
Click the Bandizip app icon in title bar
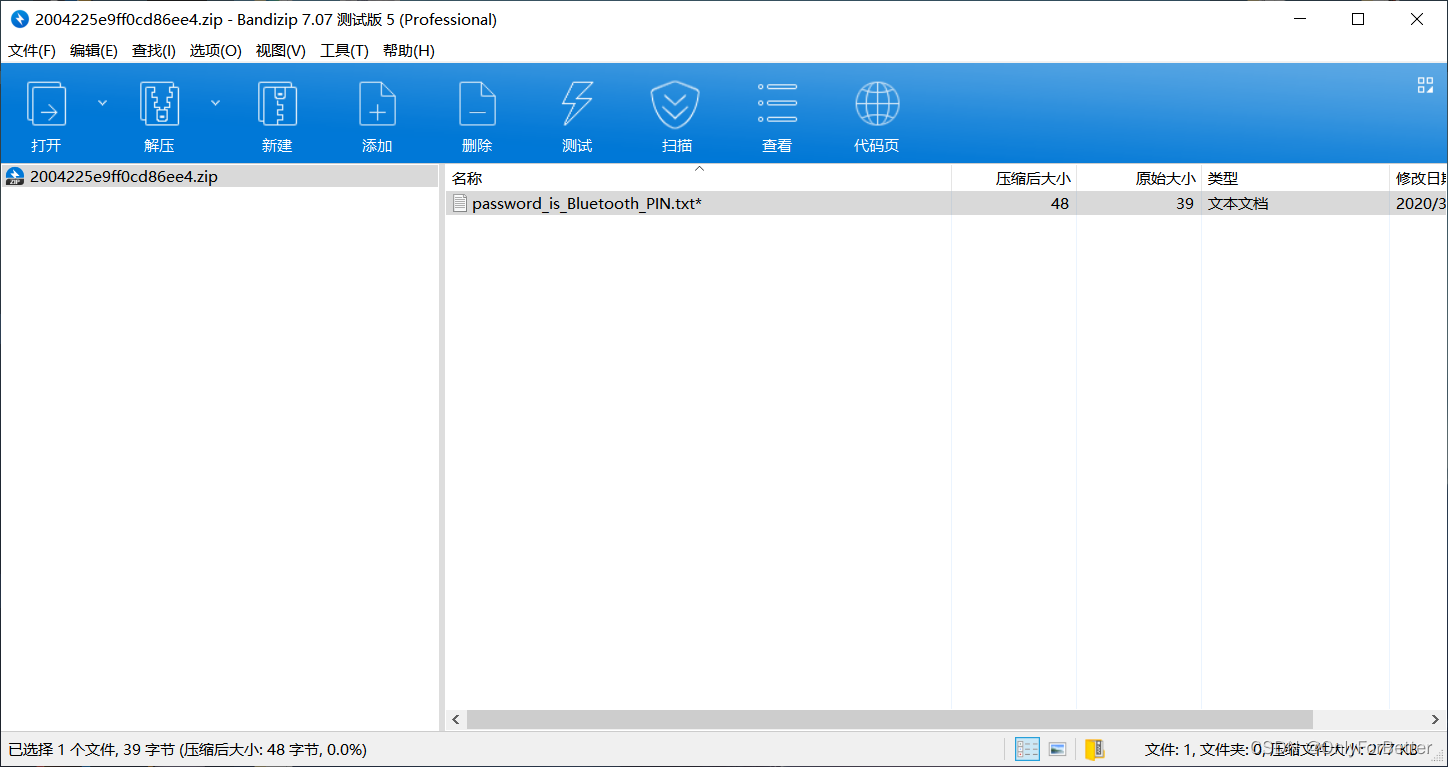point(20,19)
